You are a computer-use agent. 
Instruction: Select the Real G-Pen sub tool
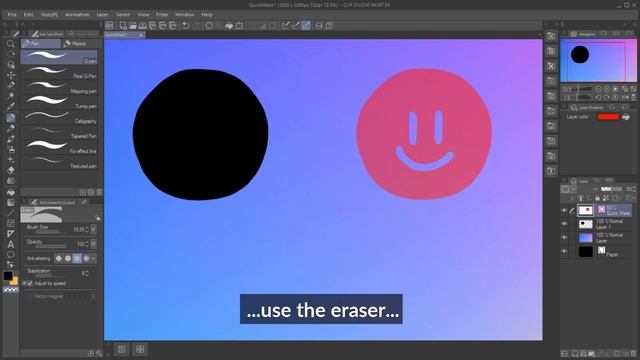pyautogui.click(x=60, y=73)
